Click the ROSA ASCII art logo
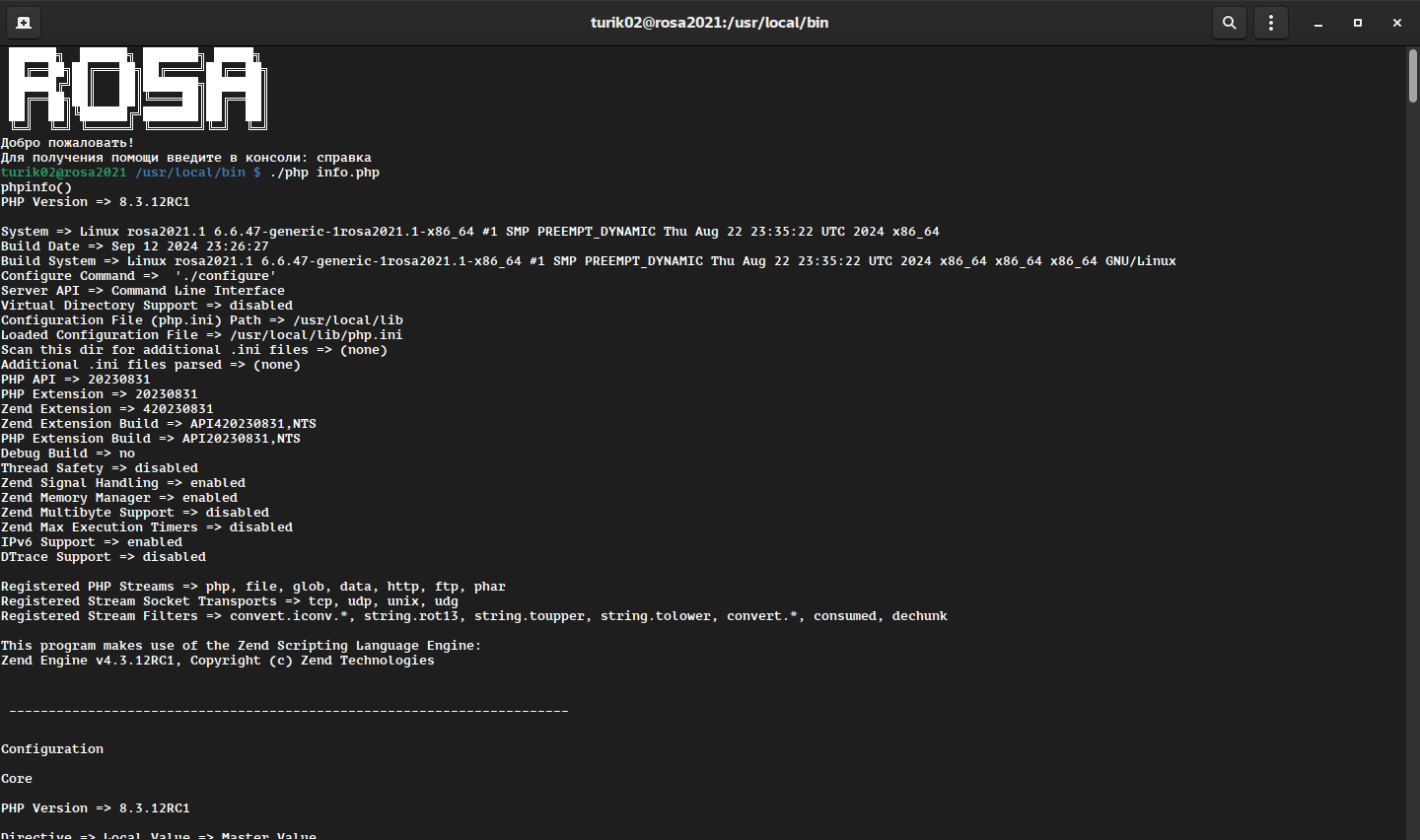1420x840 pixels. pos(137,89)
